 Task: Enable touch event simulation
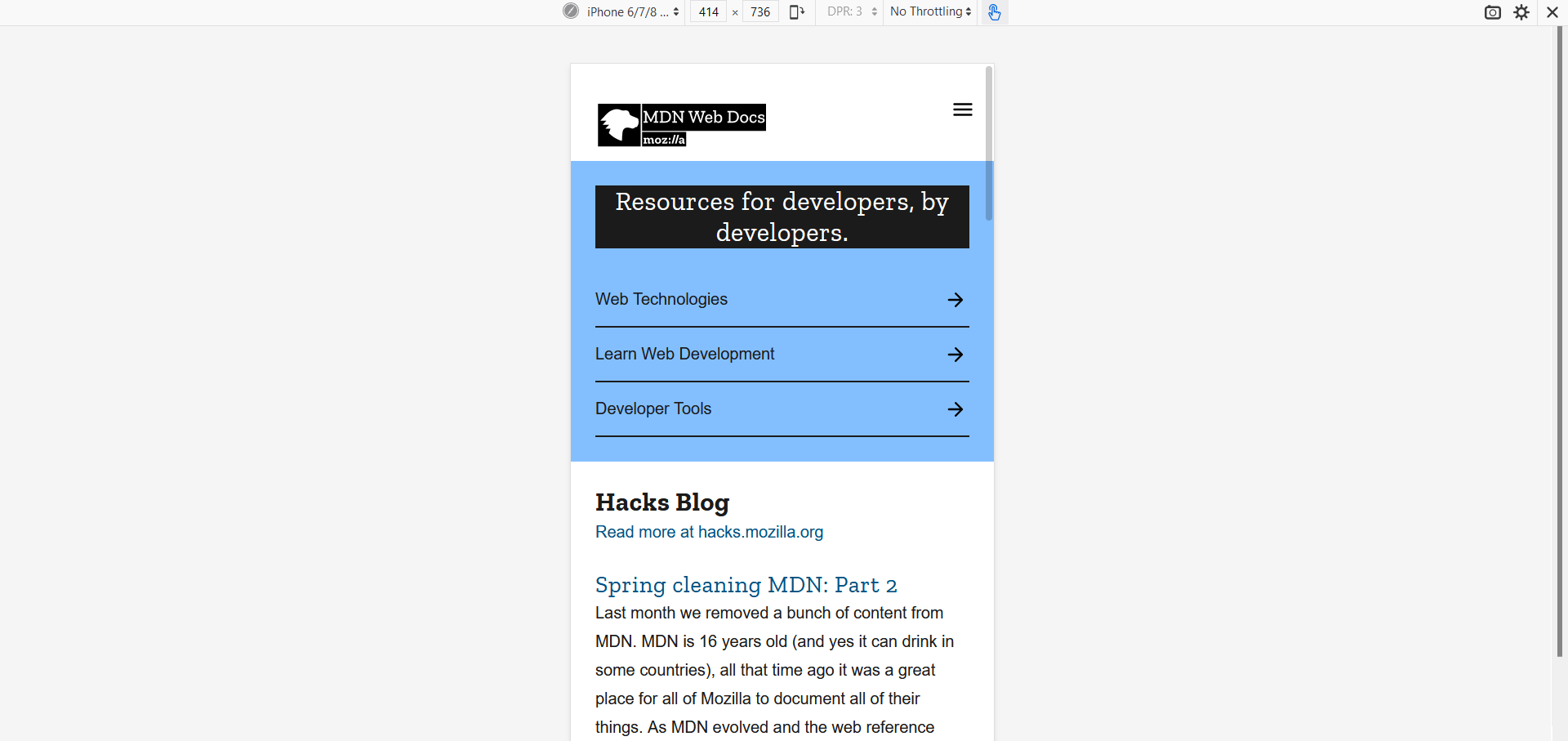[x=994, y=12]
